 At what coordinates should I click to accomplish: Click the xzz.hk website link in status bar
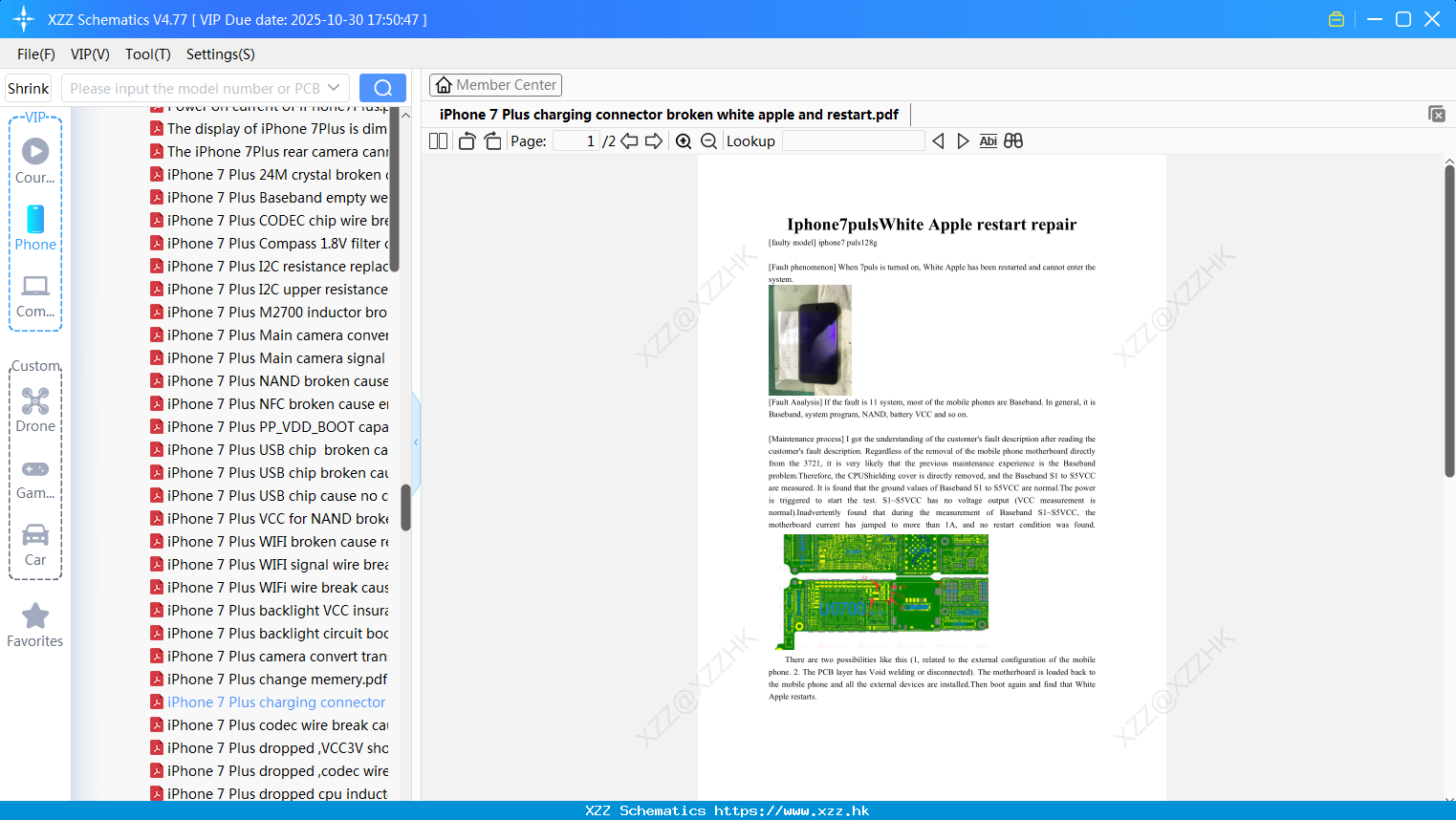tap(792, 810)
